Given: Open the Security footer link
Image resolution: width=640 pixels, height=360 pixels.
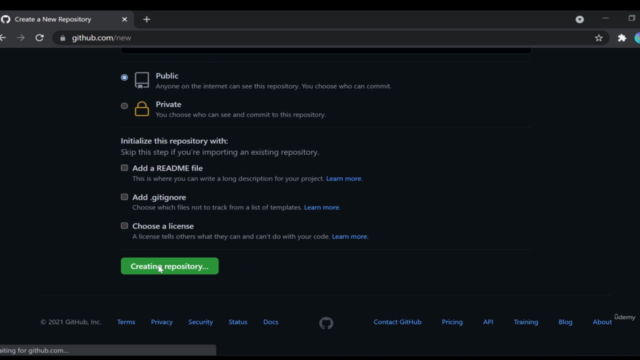Looking at the screenshot, I should tap(200, 322).
